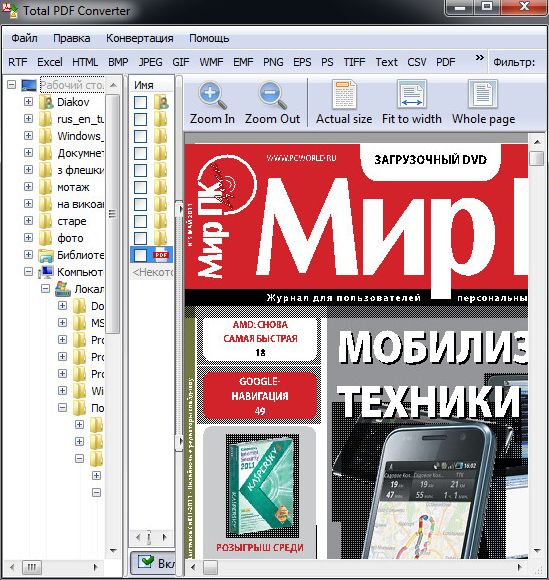Image resolution: width=549 pixels, height=580 pixels.
Task: Tick the fourth file list checkbox
Action: [x=140, y=153]
